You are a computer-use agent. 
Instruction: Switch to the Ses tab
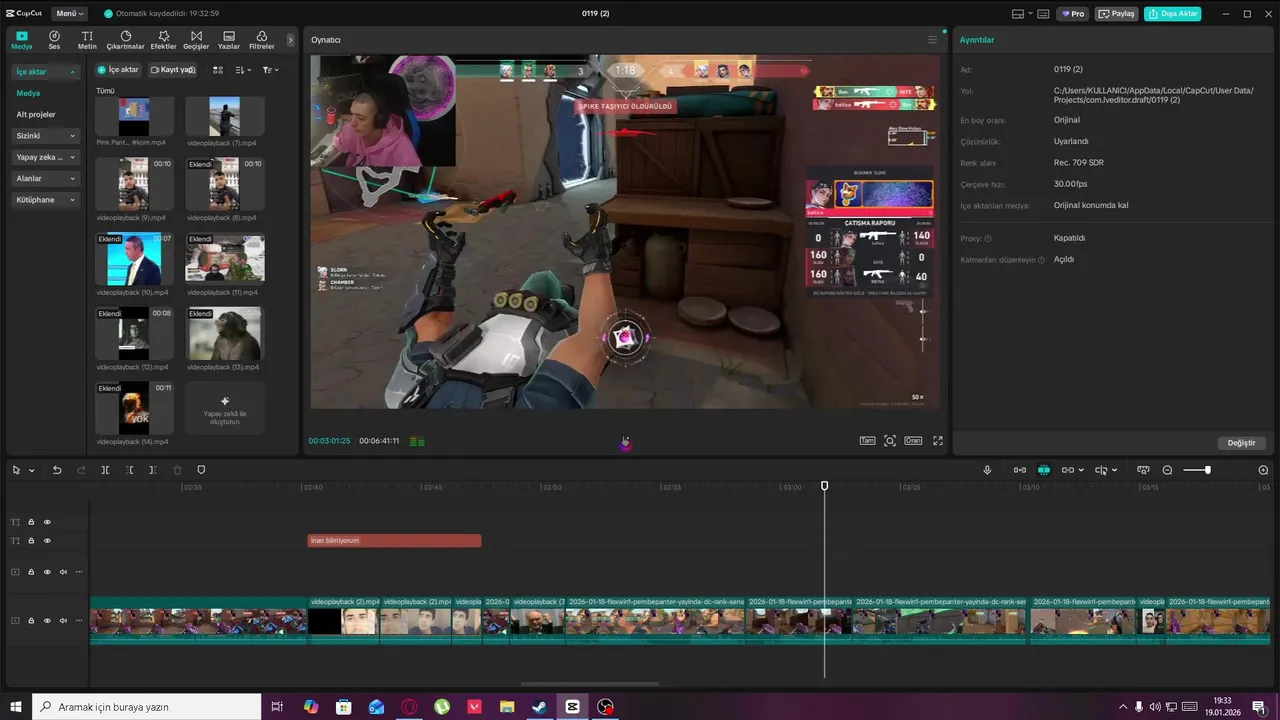(x=54, y=40)
